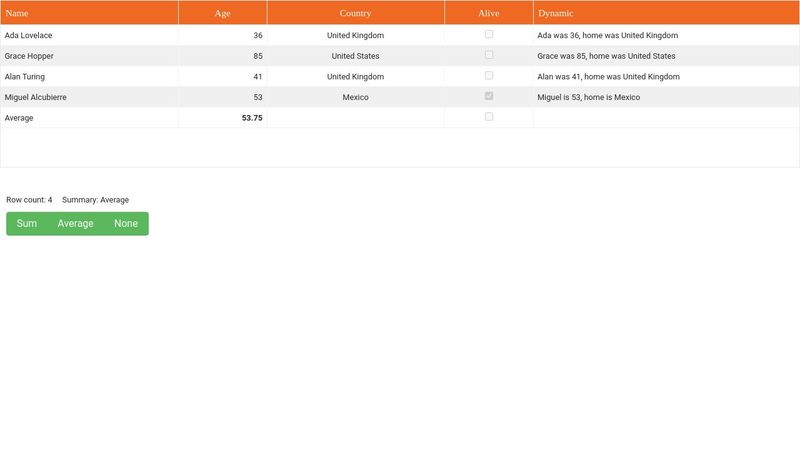This screenshot has height=450, width=800.
Task: Click Grace Hopper's age cell 85
Action: [x=222, y=56]
